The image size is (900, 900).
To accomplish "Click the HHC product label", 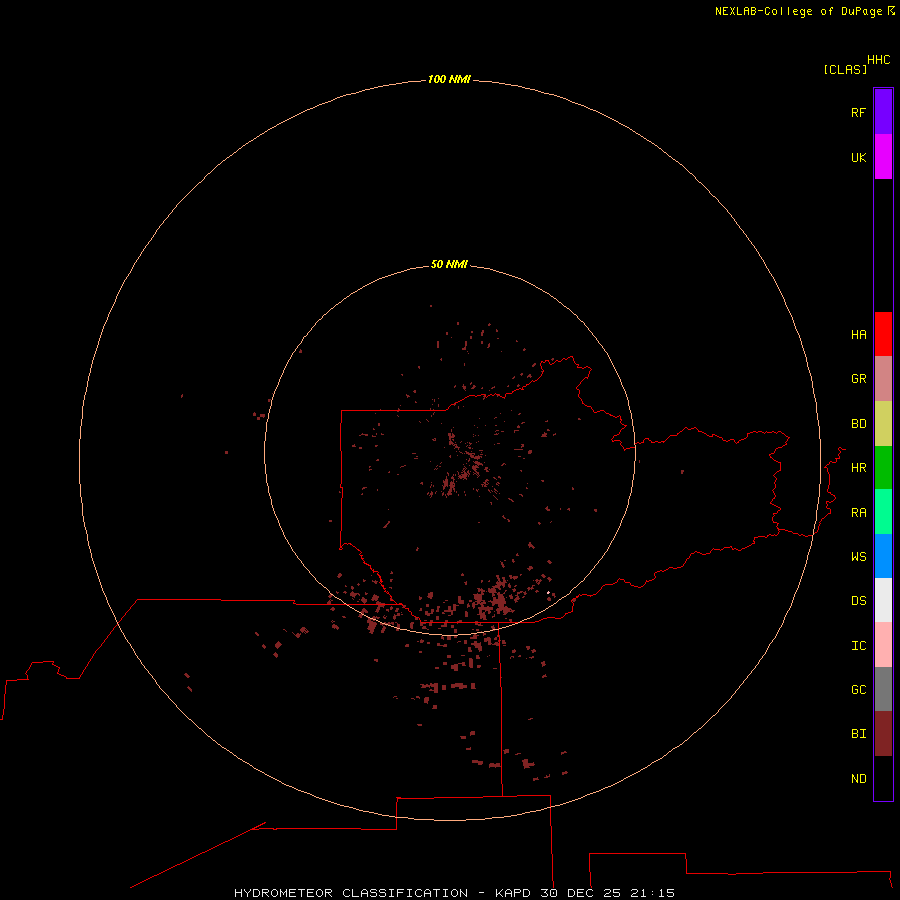I will pos(878,60).
